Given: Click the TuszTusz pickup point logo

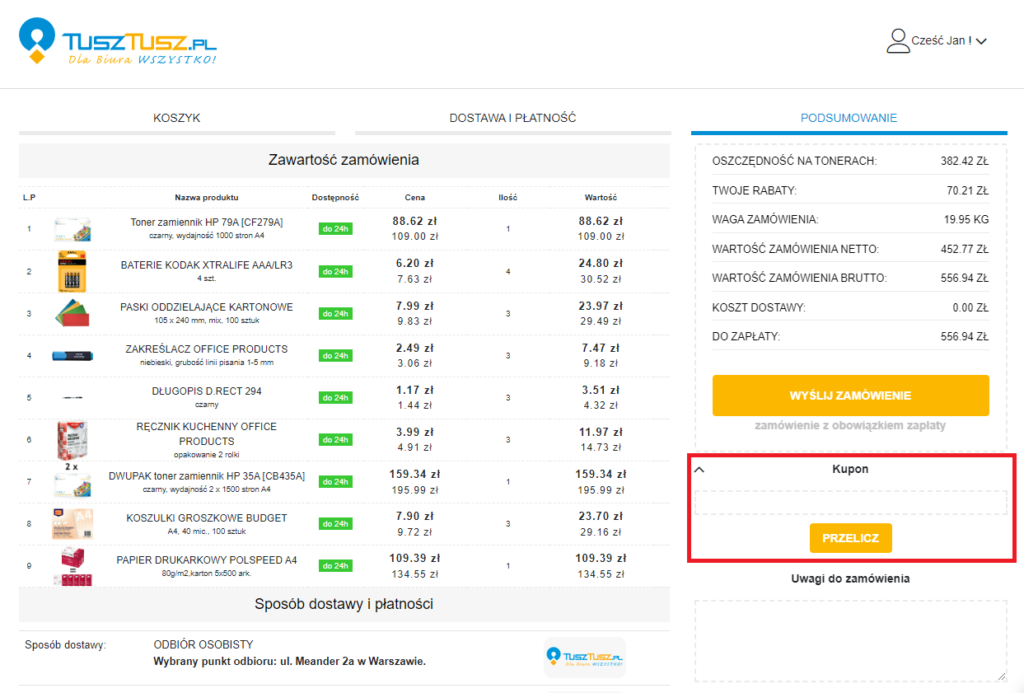Looking at the screenshot, I should [584, 657].
